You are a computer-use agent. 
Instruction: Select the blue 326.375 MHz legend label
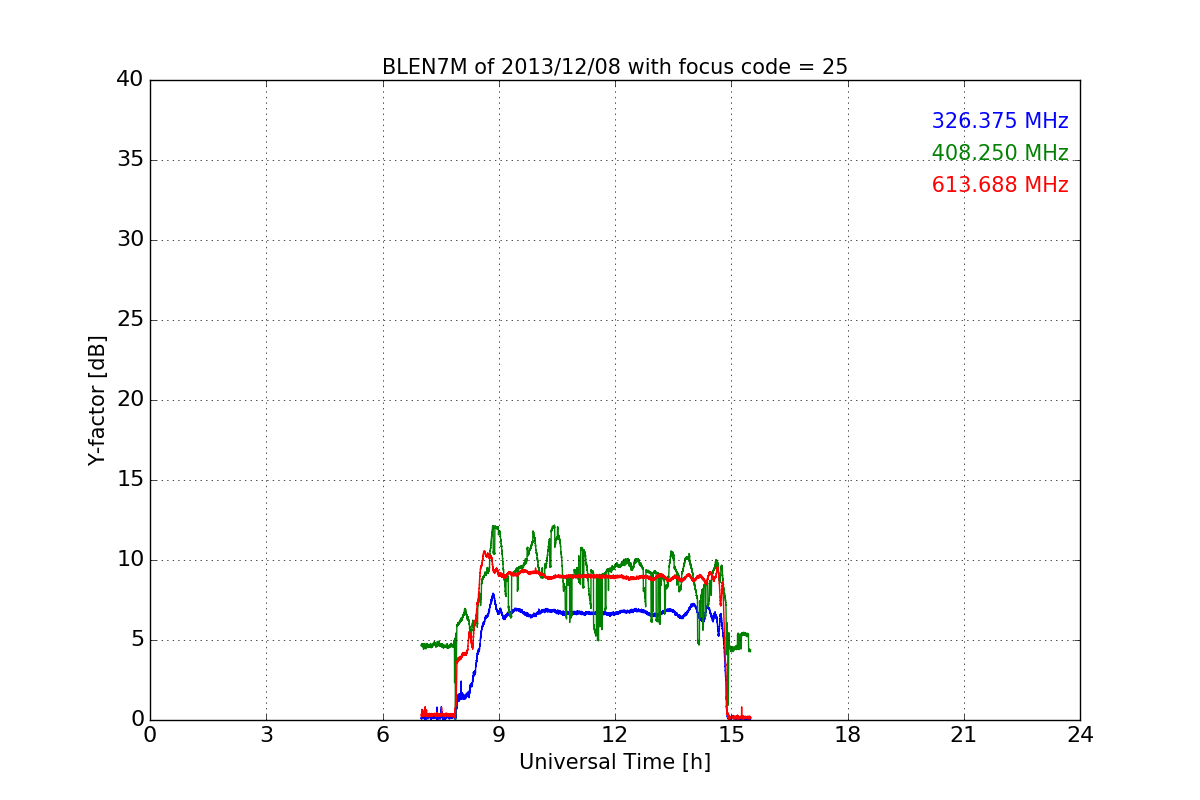[x=1000, y=121]
